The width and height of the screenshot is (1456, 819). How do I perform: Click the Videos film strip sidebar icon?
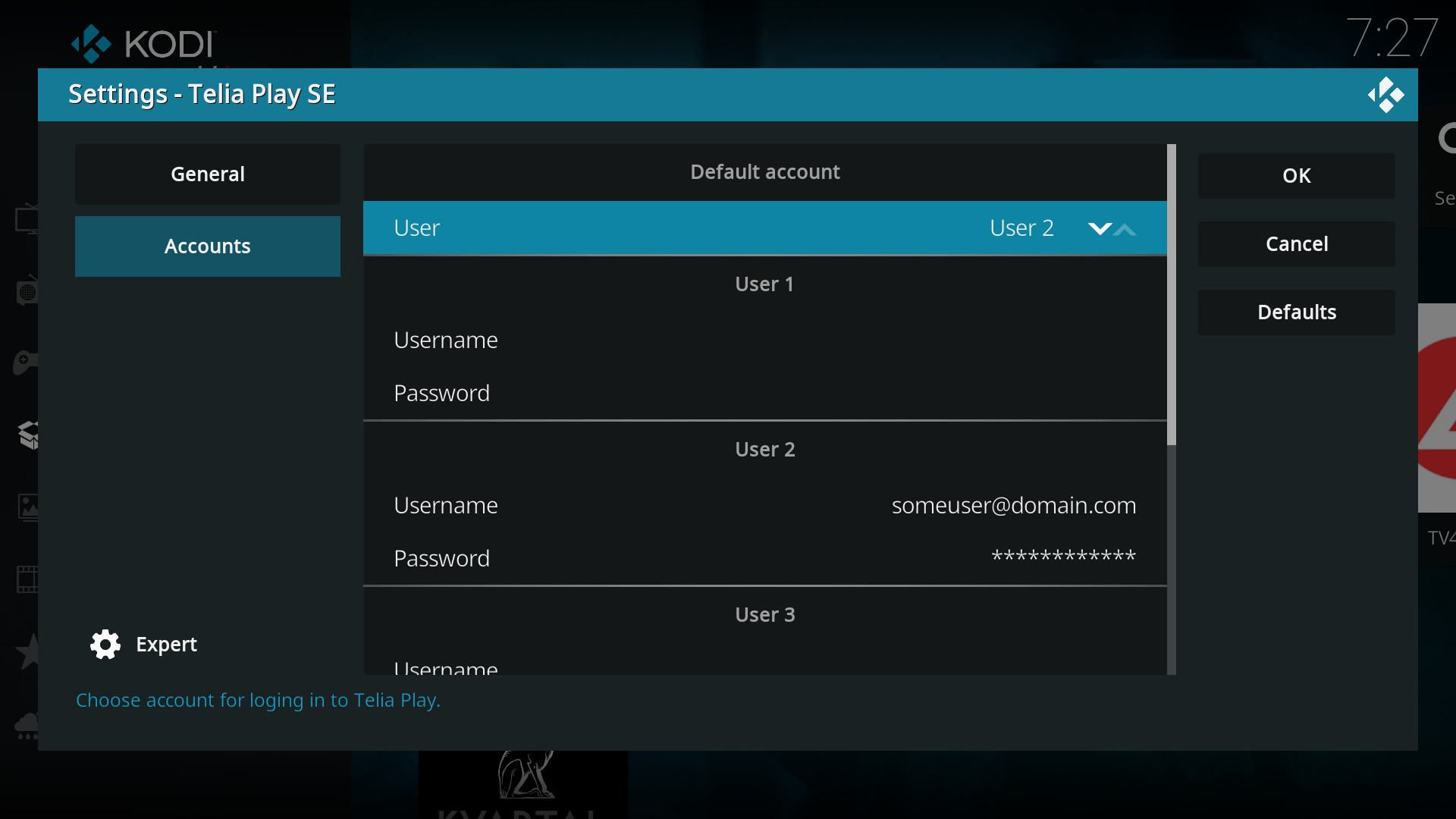point(28,579)
